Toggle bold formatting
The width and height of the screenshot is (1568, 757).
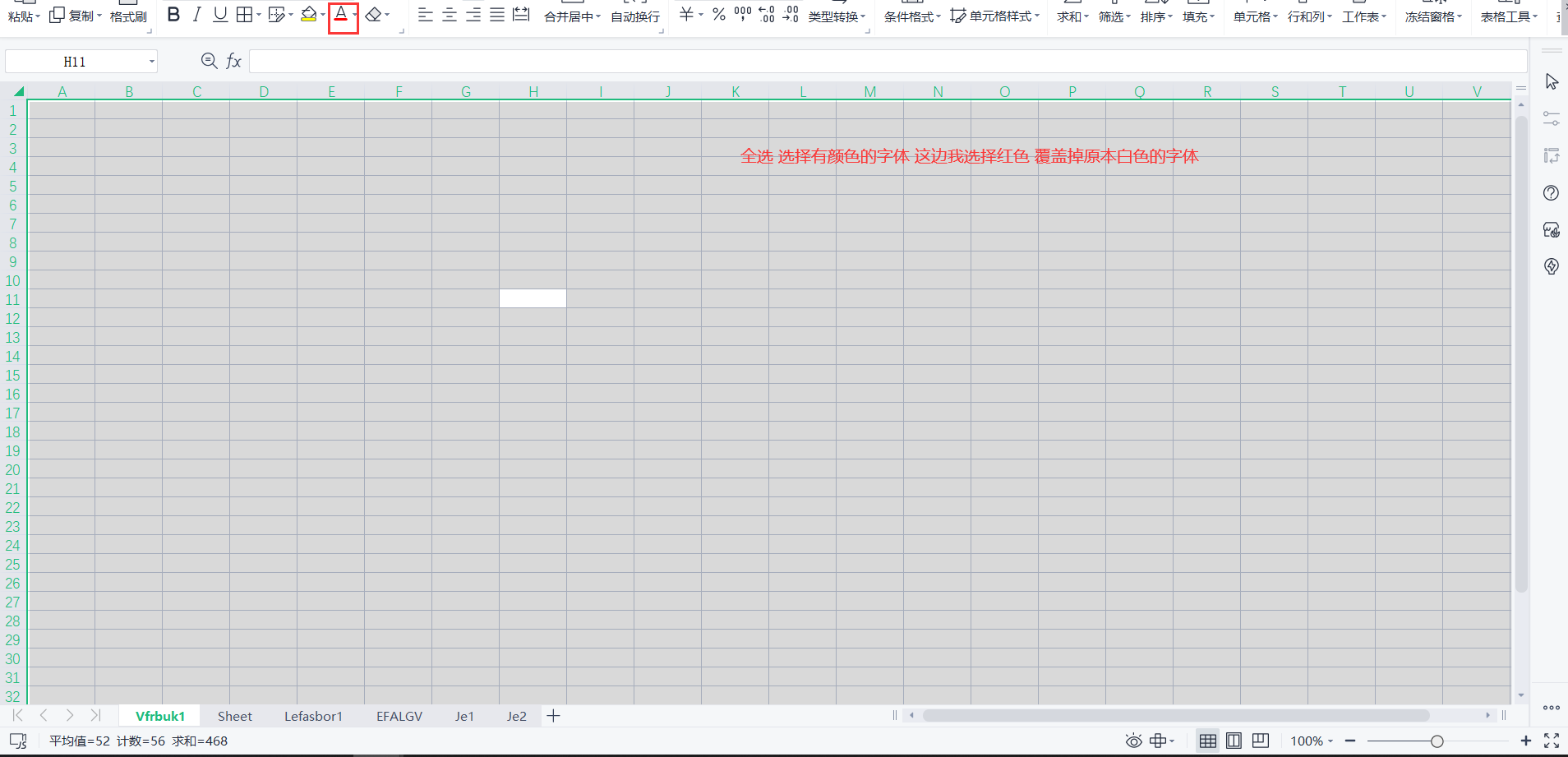173,15
